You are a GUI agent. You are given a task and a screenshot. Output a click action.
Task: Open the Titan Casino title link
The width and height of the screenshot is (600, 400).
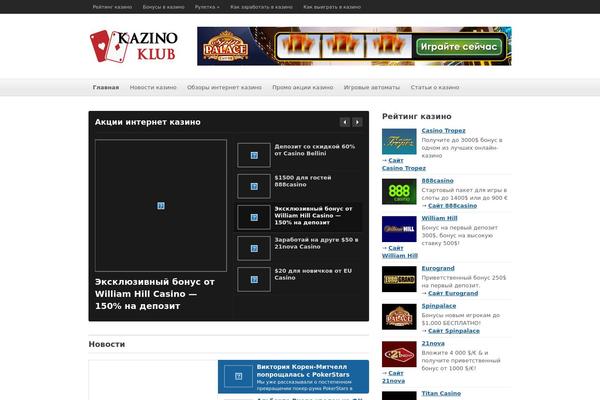point(441,393)
